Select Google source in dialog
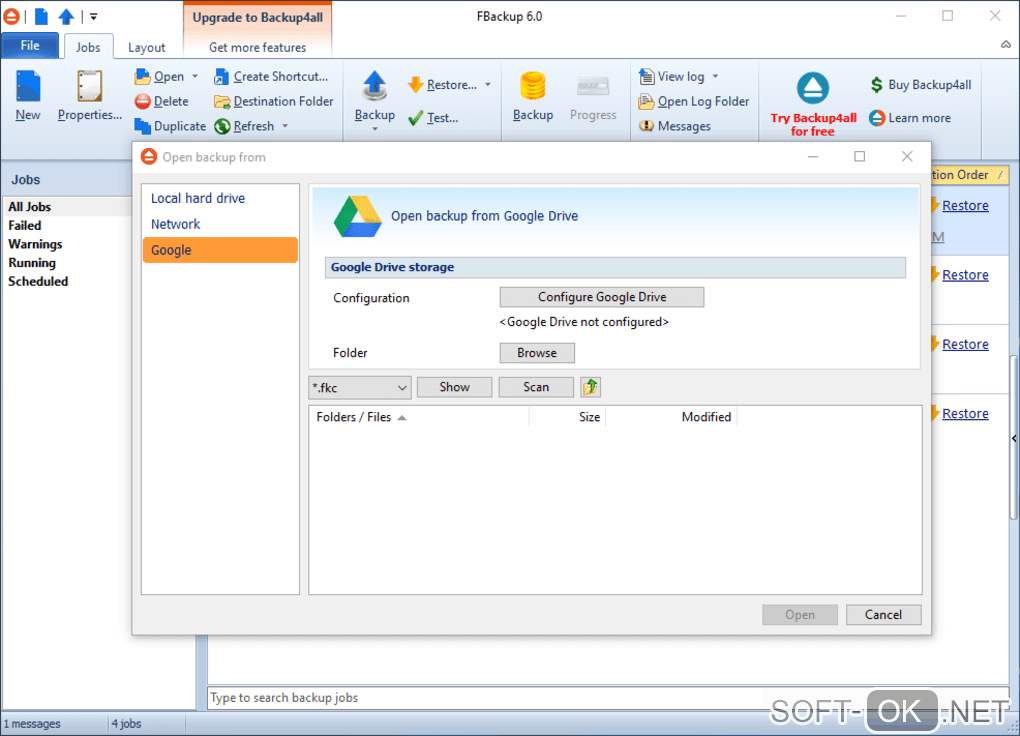The height and width of the screenshot is (736, 1020). 220,250
